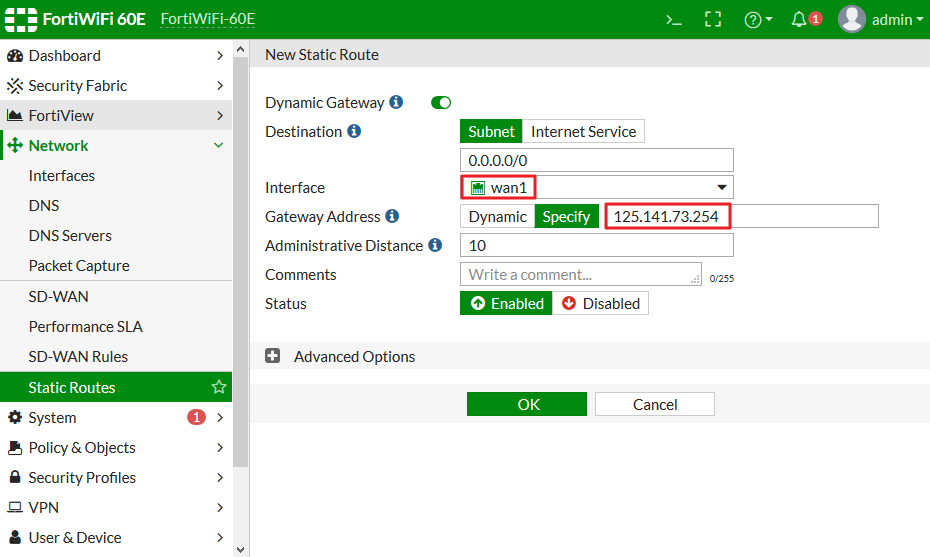
Task: Click the Network arrows icon
Action: point(15,145)
